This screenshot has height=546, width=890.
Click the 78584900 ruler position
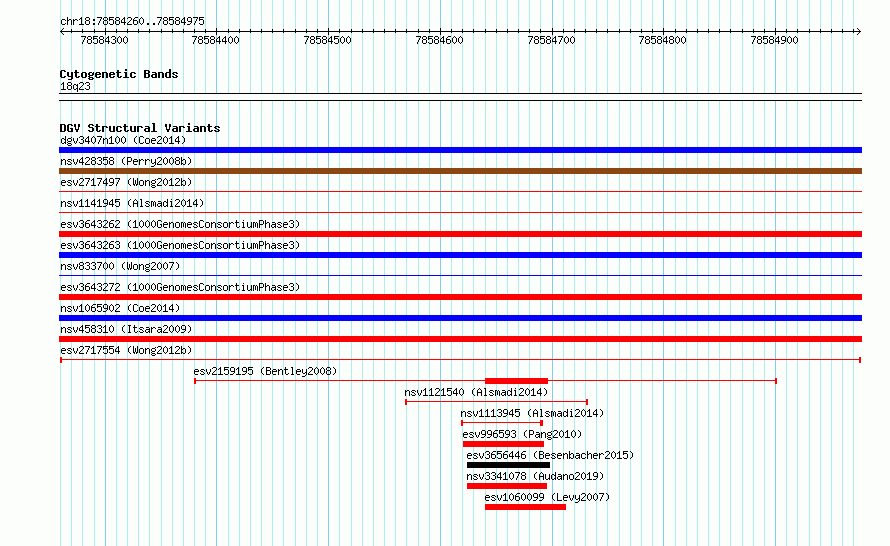774,40
